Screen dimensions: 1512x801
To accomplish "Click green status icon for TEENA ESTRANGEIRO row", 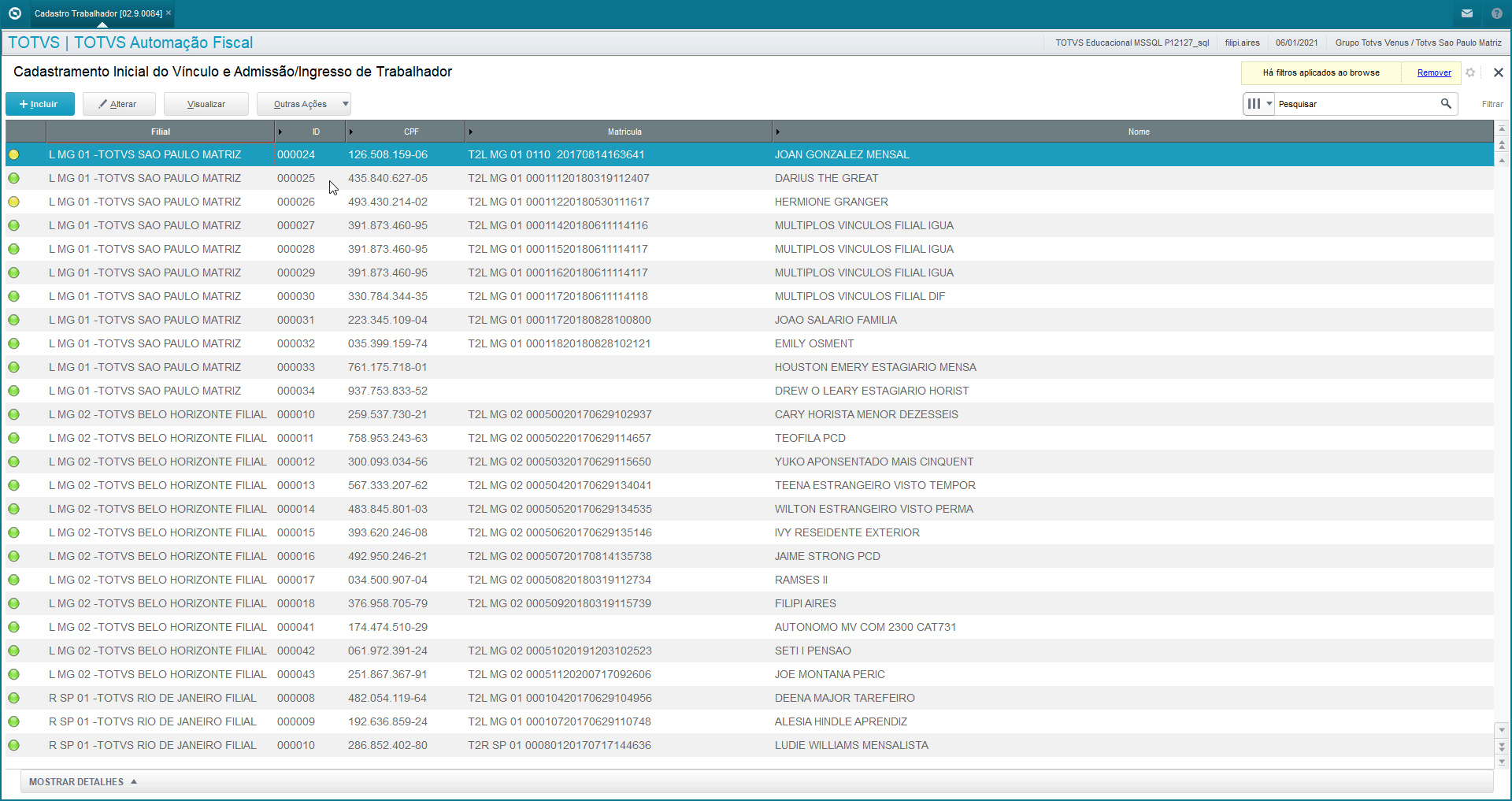I will pyautogui.click(x=14, y=485).
